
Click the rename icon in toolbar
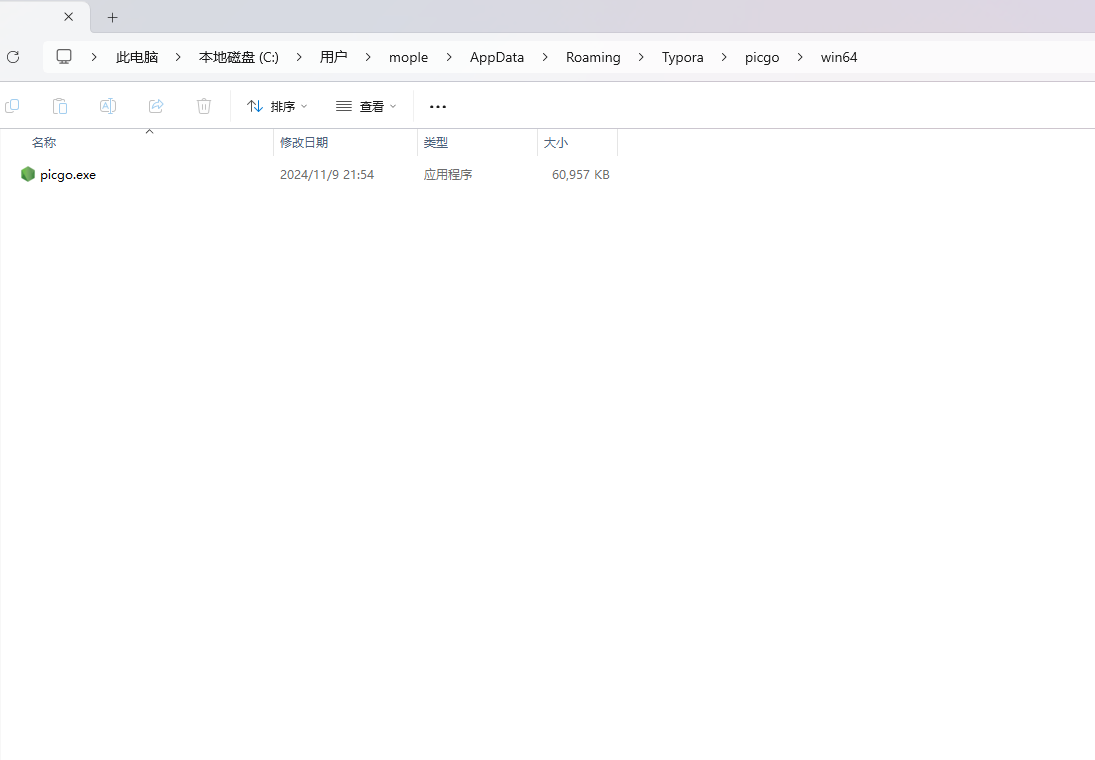pyautogui.click(x=108, y=106)
